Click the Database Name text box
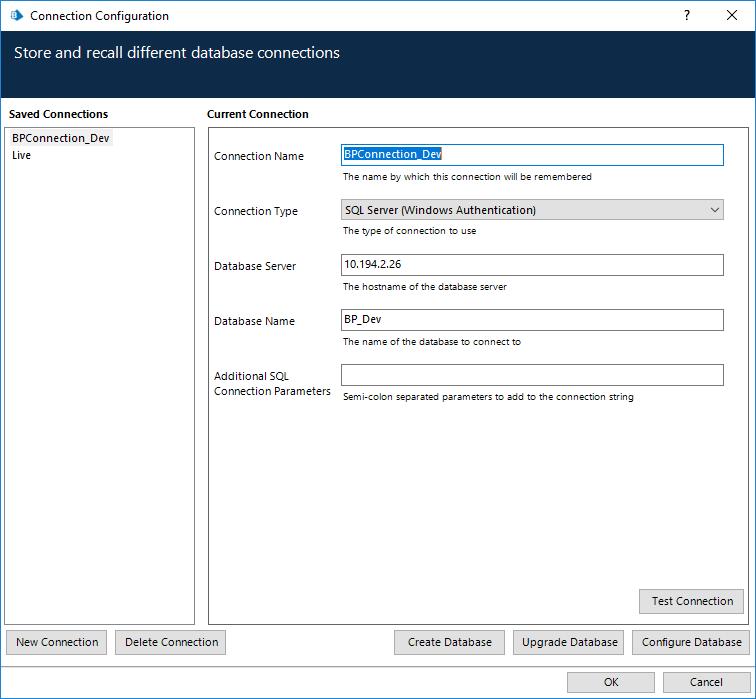Viewport: 756px width, 699px height. (x=532, y=320)
